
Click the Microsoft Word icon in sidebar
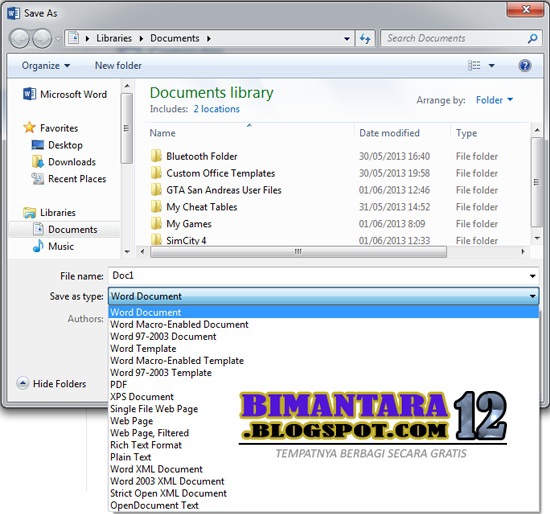[x=29, y=94]
